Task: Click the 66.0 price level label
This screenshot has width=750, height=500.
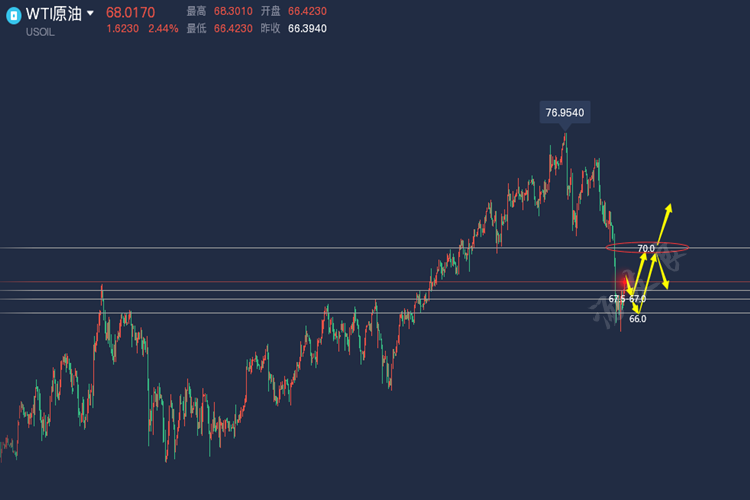Action: pos(638,319)
